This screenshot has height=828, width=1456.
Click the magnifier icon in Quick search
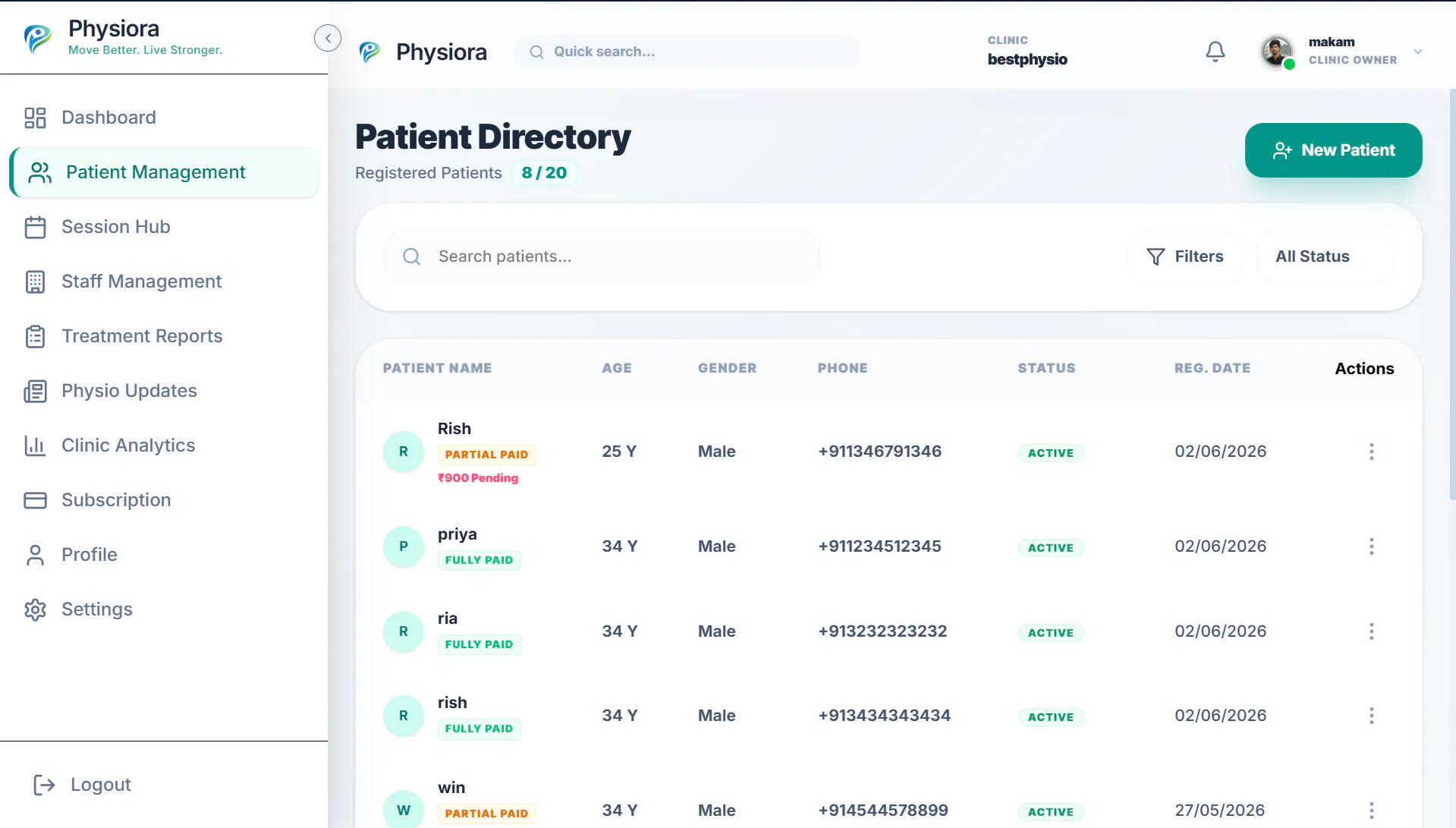(x=536, y=52)
